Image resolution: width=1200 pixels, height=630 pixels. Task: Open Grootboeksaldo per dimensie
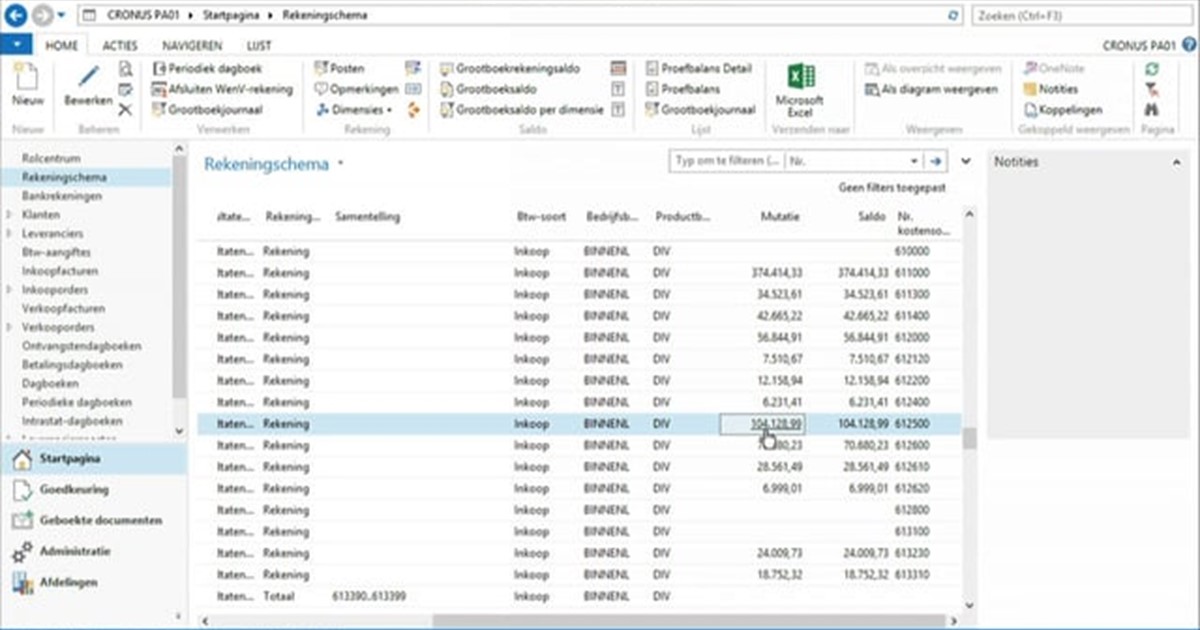pyautogui.click(x=522, y=110)
